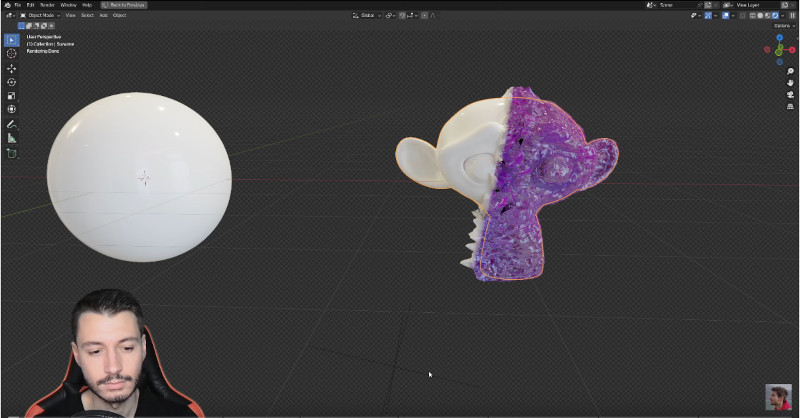Toggle viewport overlays display
The height and width of the screenshot is (418, 800).
726,15
